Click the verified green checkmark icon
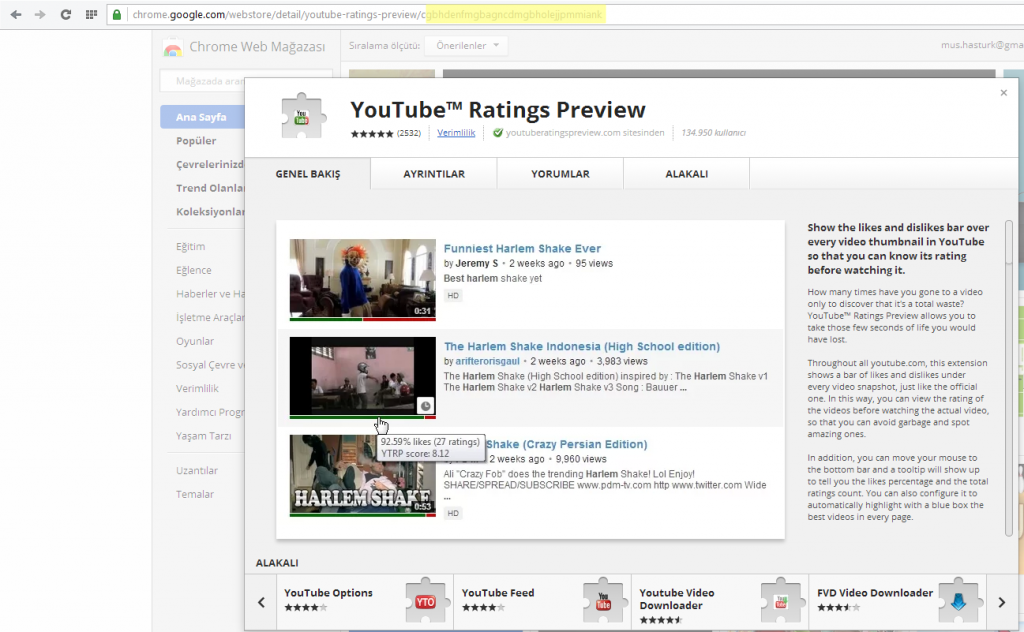This screenshot has width=1024, height=632. (498, 133)
